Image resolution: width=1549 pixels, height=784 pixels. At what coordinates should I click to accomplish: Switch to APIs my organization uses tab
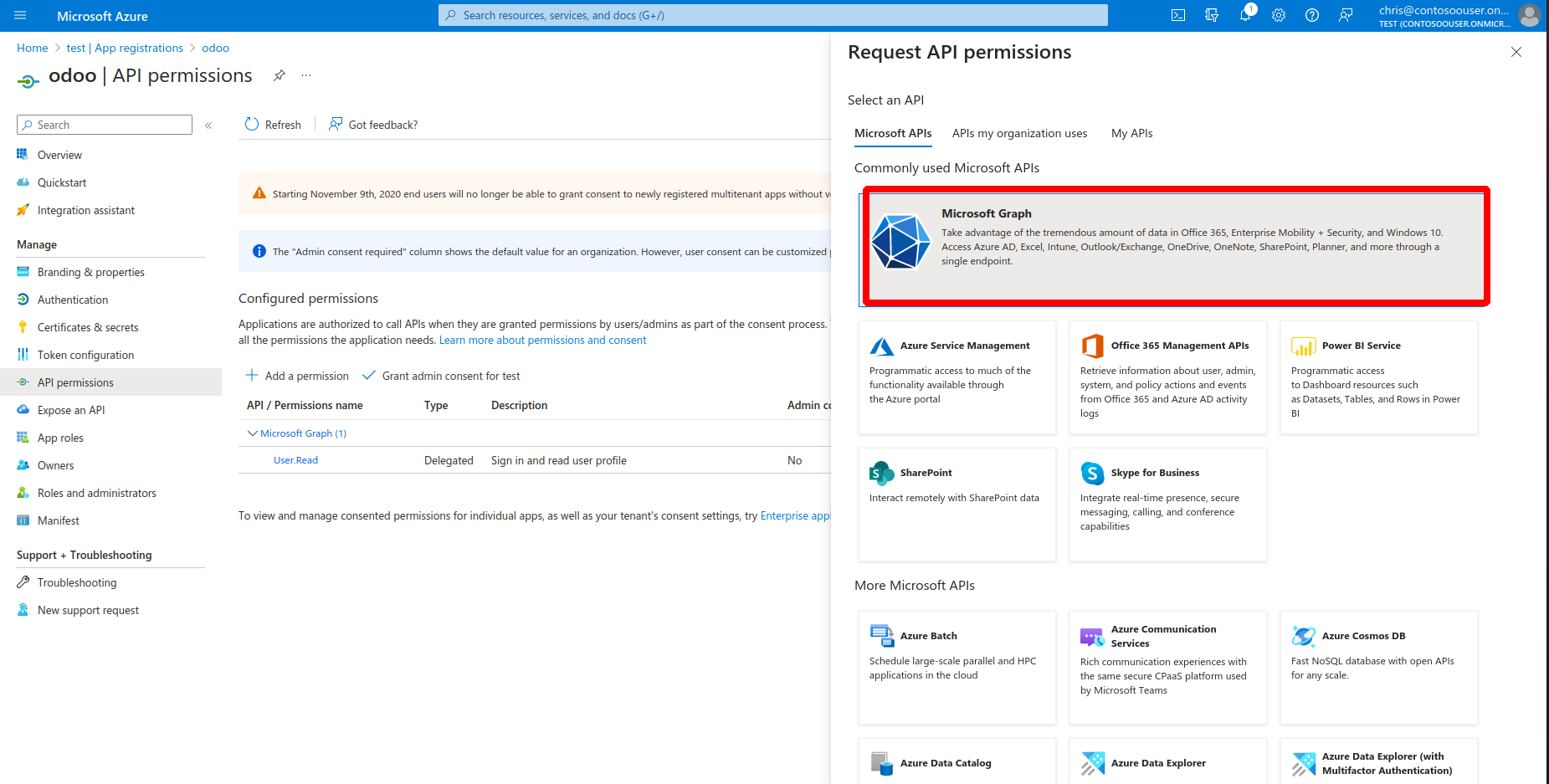tap(1019, 133)
